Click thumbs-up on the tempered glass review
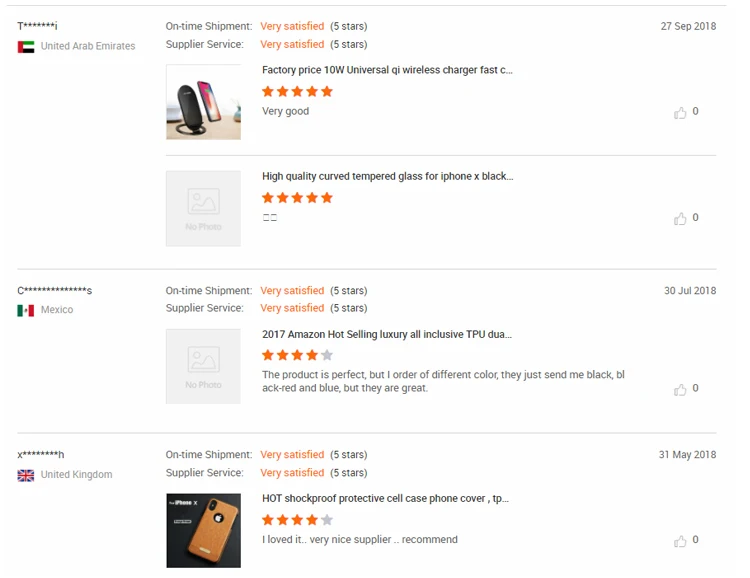Image resolution: width=750 pixels, height=578 pixels. [681, 219]
